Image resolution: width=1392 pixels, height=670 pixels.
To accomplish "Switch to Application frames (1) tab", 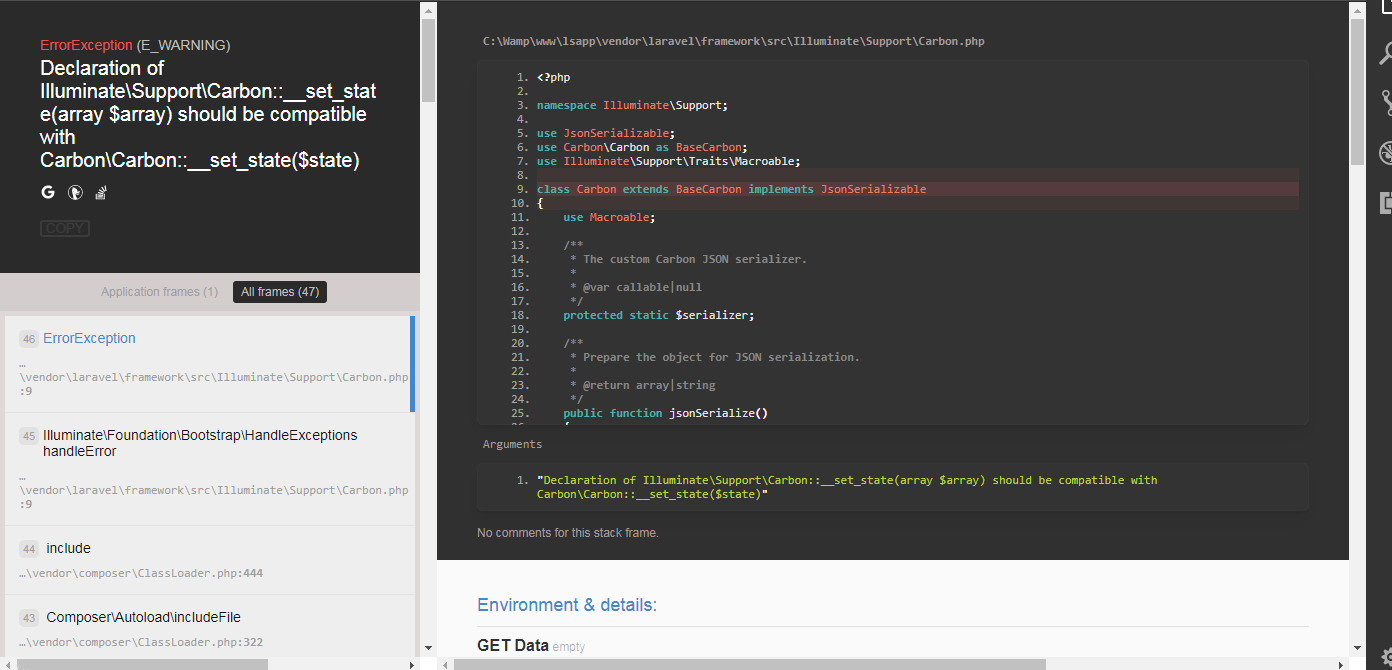I will click(159, 292).
